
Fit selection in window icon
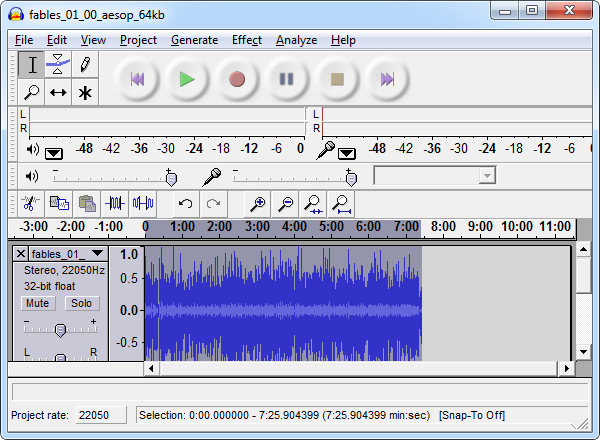pyautogui.click(x=313, y=203)
